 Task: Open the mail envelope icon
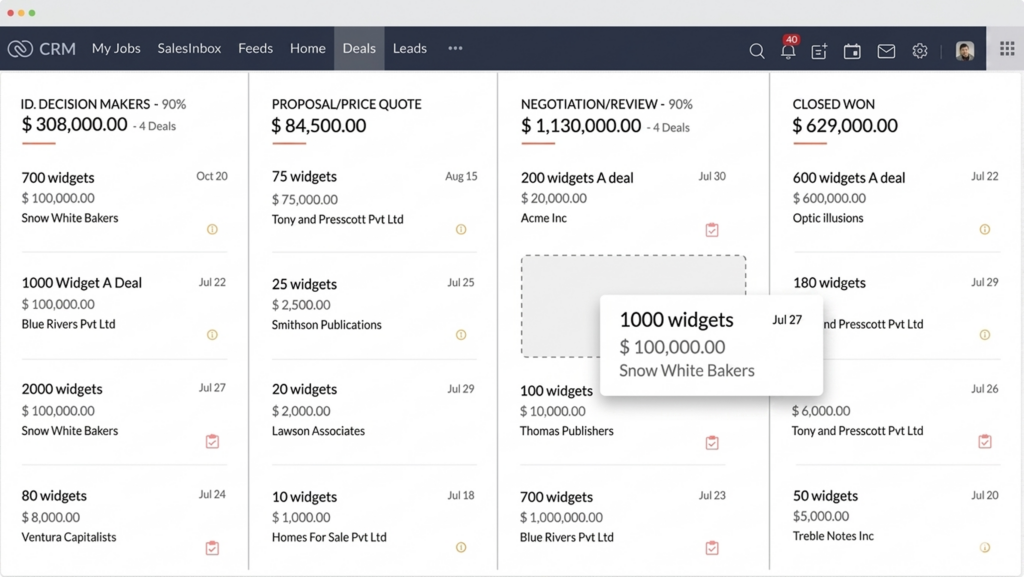click(x=886, y=51)
